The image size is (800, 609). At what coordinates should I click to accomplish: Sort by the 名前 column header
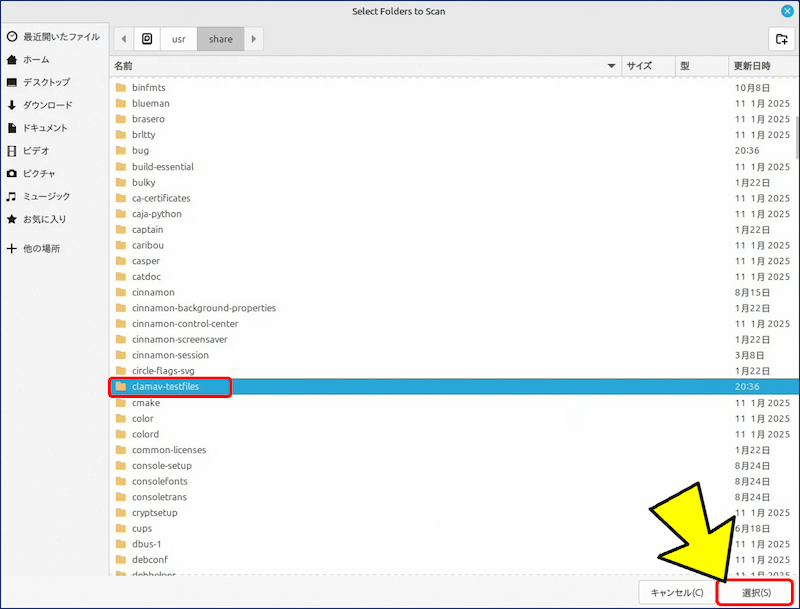pos(365,66)
